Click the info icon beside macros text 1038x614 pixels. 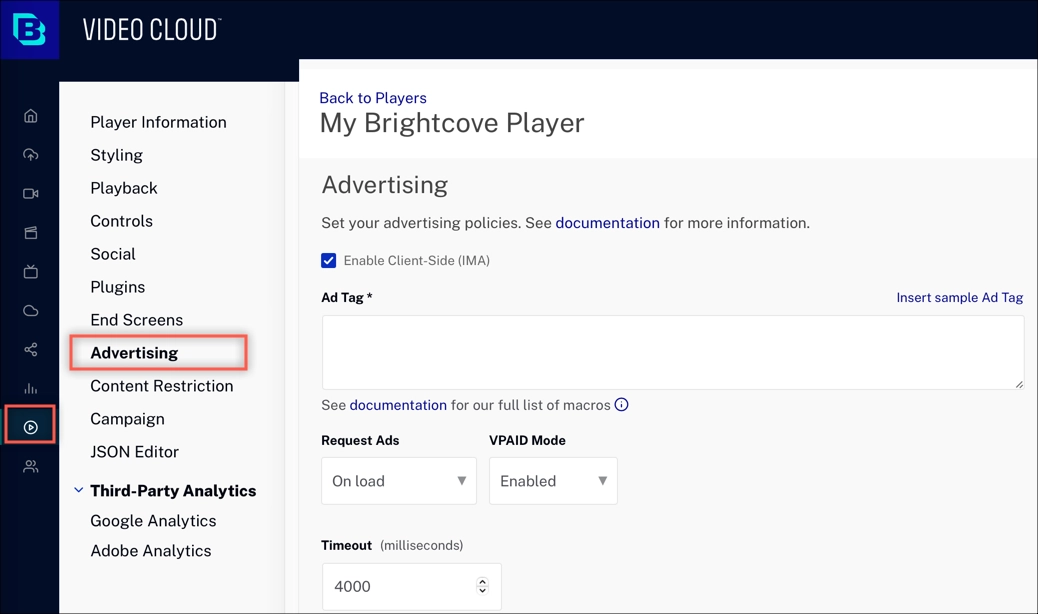tap(621, 405)
